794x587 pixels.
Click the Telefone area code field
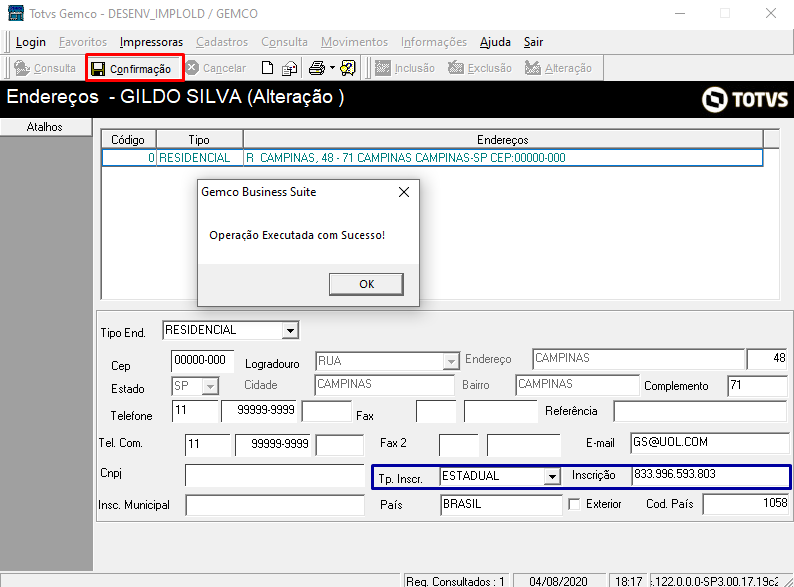point(195,410)
